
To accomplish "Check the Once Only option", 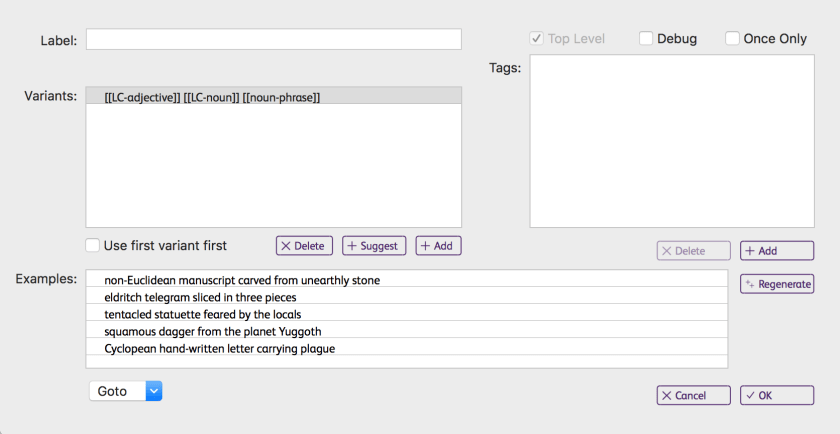I will (x=733, y=39).
